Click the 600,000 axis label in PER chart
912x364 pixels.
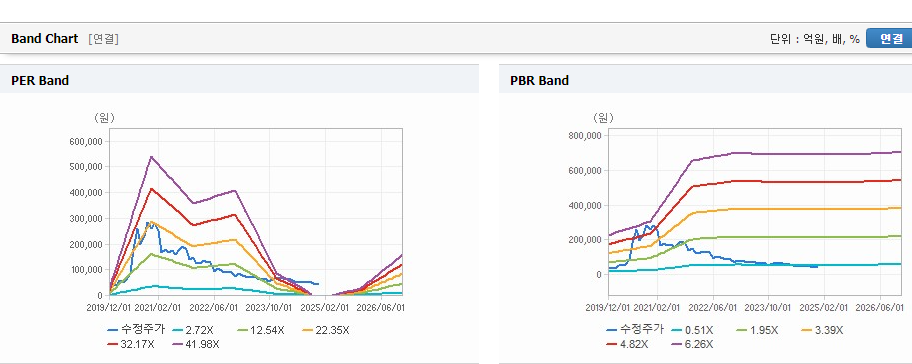point(87,141)
